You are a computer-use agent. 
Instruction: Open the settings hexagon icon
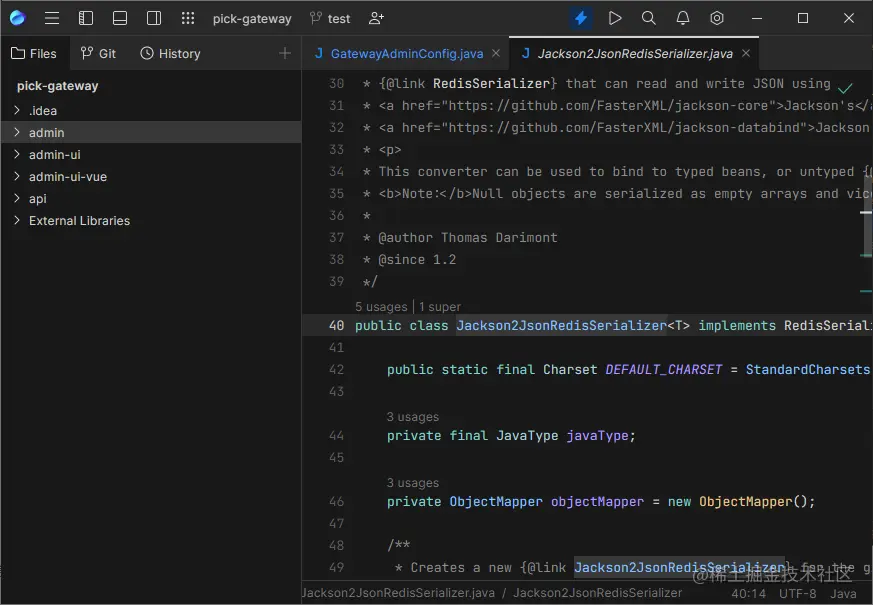[717, 18]
